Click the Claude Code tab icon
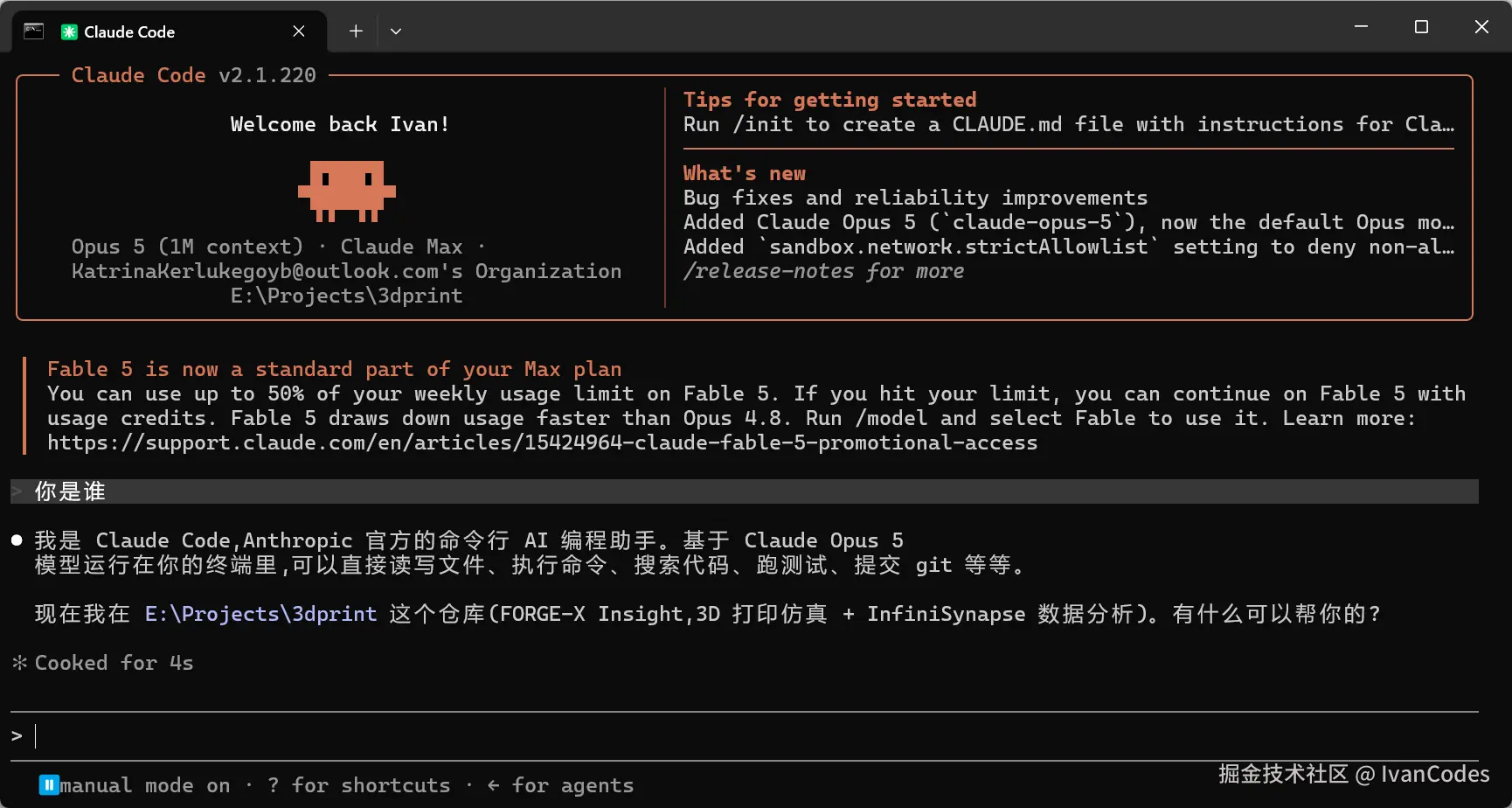The width and height of the screenshot is (1512, 808). click(69, 32)
